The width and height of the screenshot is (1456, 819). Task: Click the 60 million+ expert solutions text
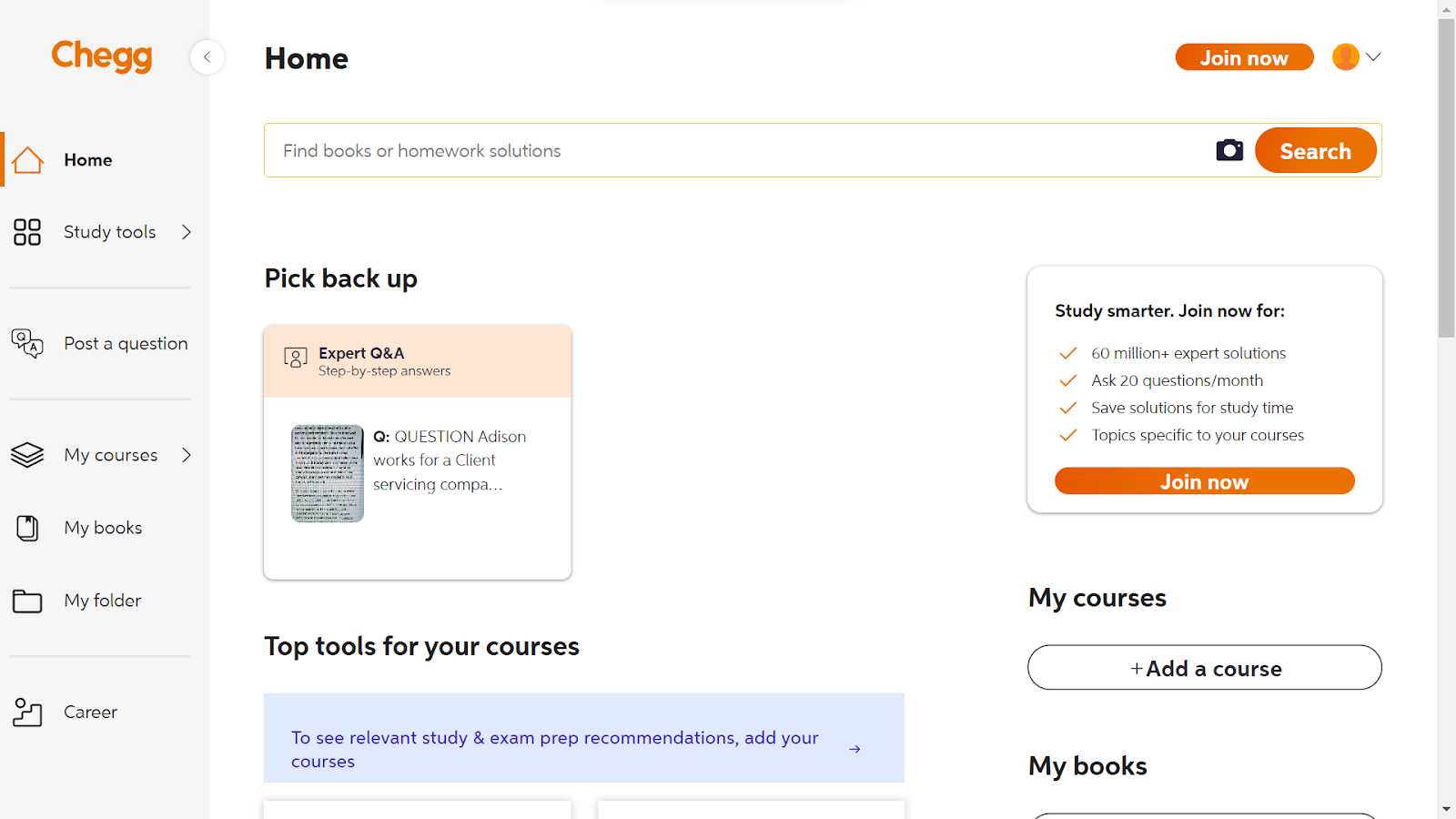[1188, 353]
